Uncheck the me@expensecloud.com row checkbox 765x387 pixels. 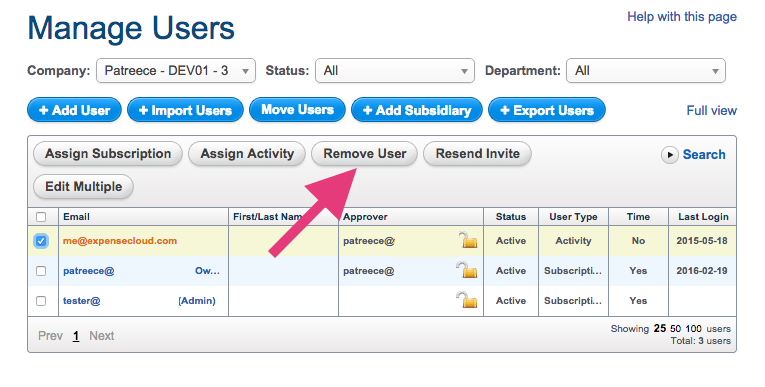pos(41,241)
